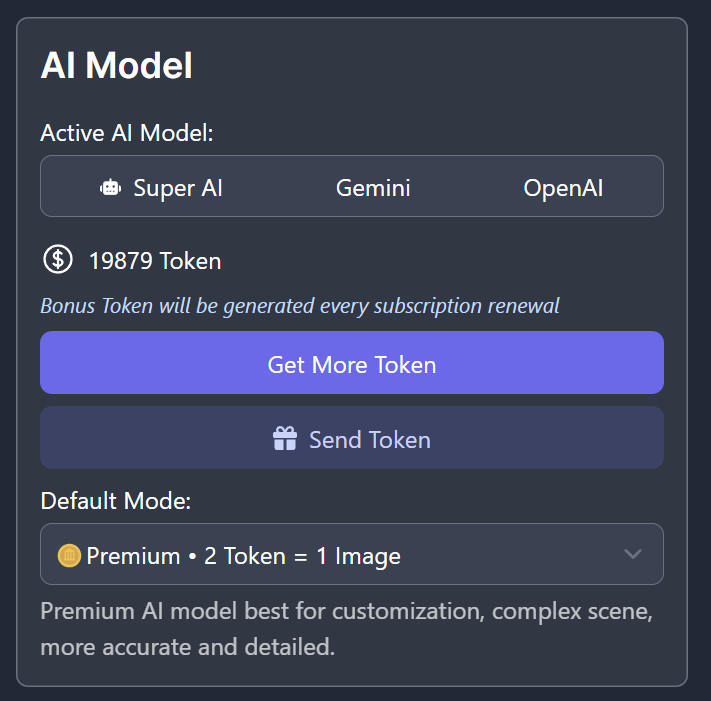The height and width of the screenshot is (701, 711).
Task: Open the Premium mode selection box
Action: [x=351, y=554]
